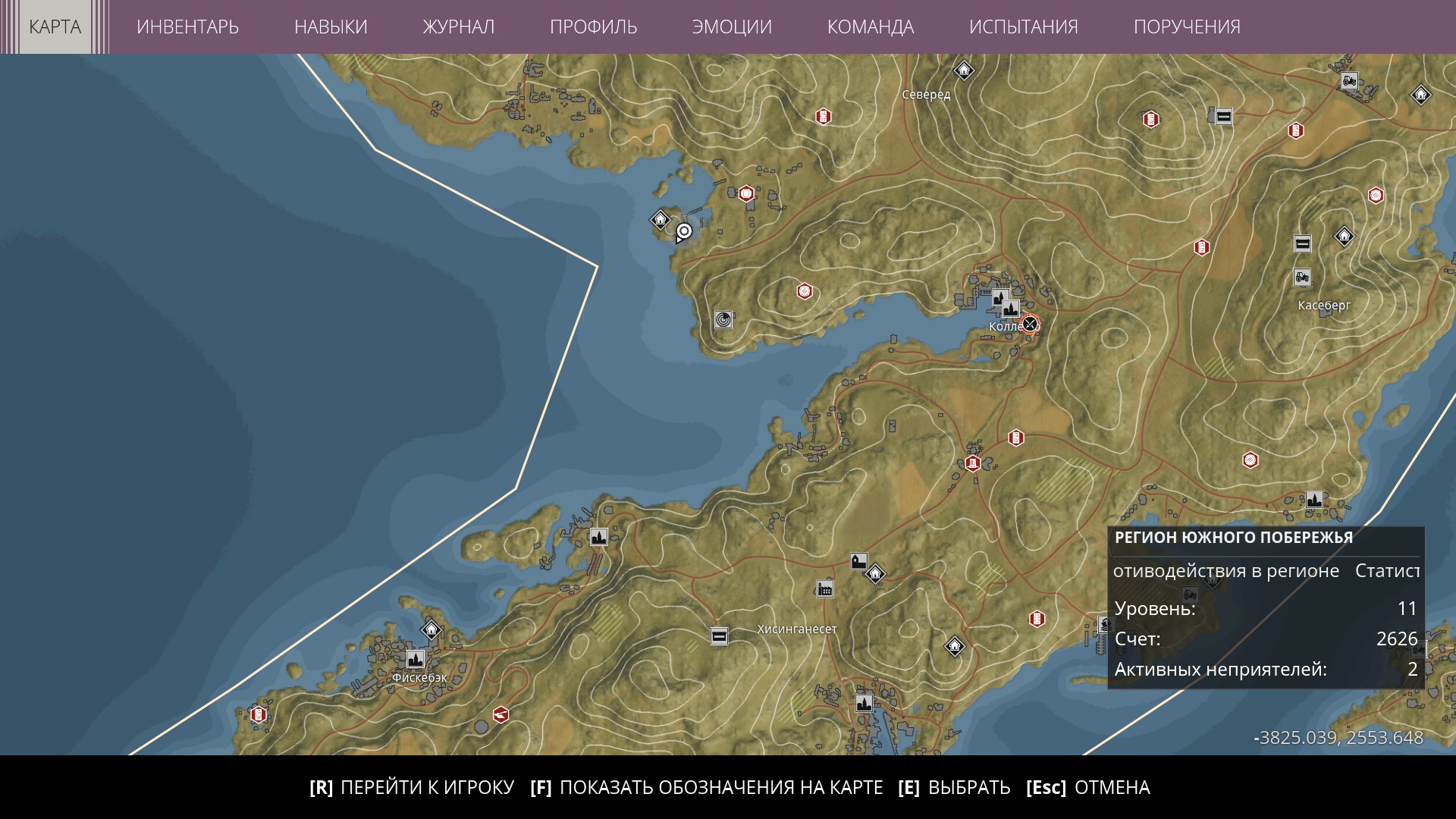This screenshot has width=1456, height=819.
Task: Click the safehouse icon above Северед
Action: [x=963, y=71]
